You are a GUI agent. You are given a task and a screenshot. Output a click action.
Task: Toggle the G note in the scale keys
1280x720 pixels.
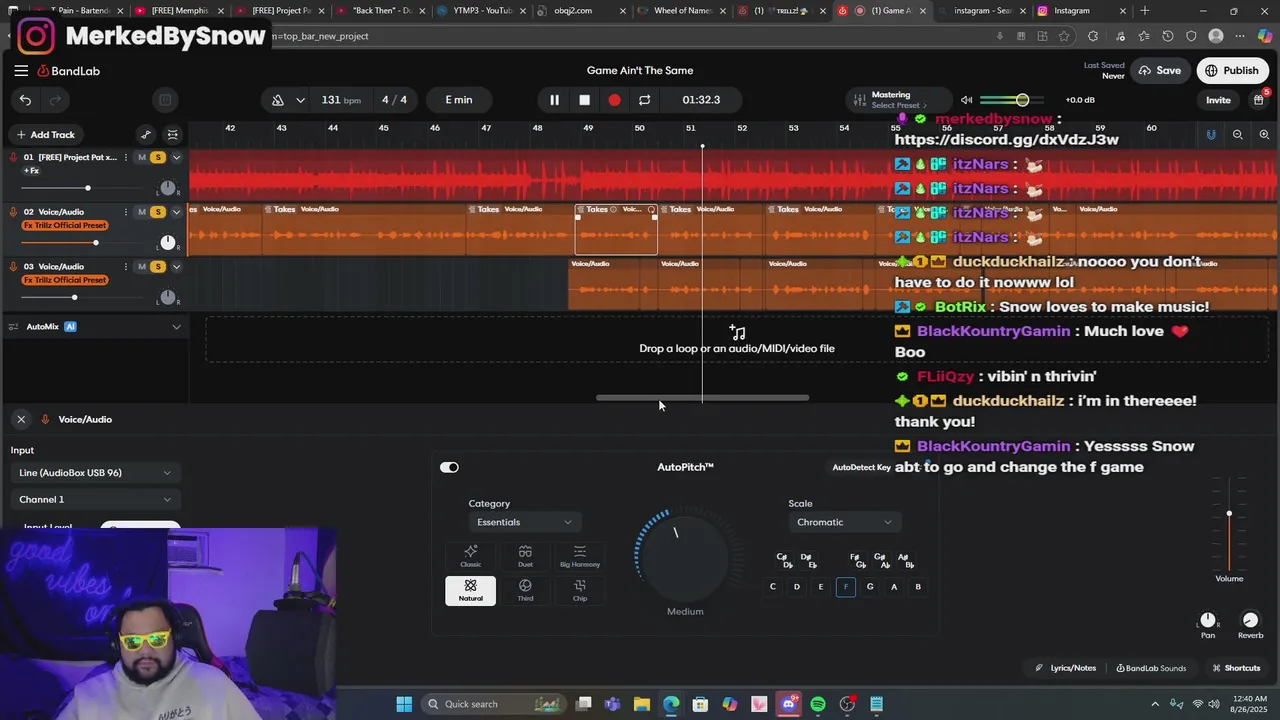click(870, 587)
